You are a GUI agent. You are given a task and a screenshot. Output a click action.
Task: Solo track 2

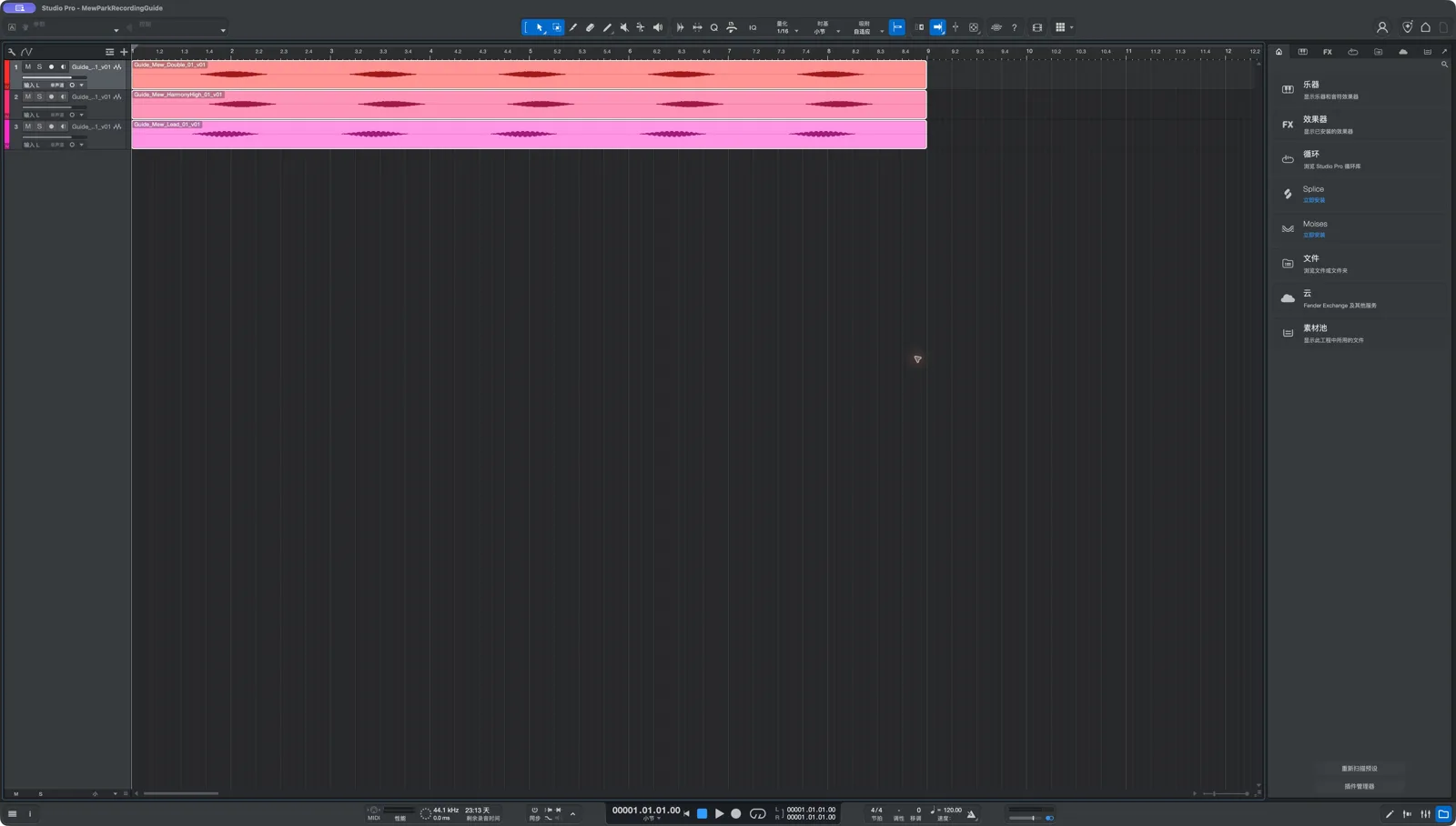coord(39,96)
